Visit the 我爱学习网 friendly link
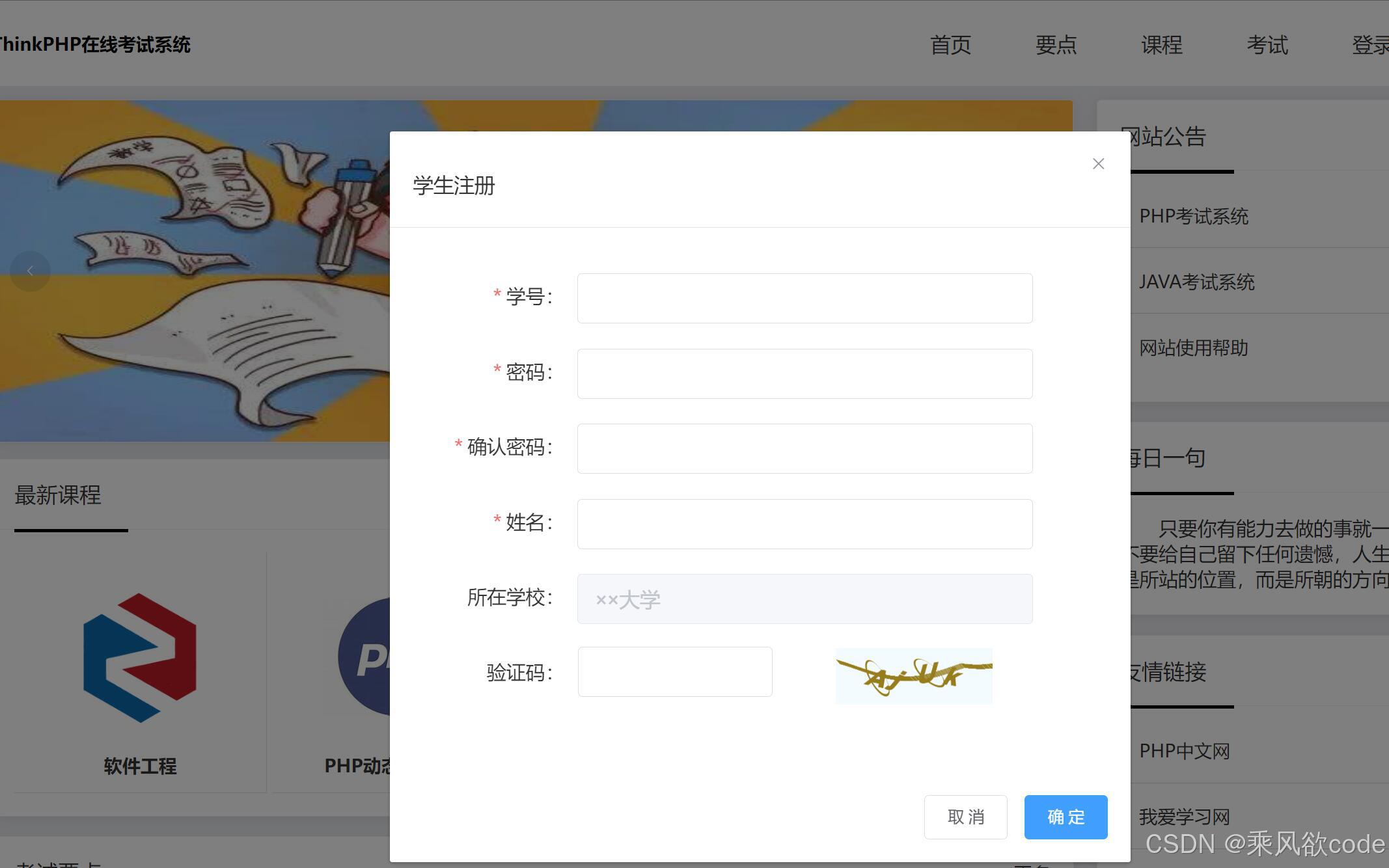Viewport: 1389px width, 868px height. 1185,817
